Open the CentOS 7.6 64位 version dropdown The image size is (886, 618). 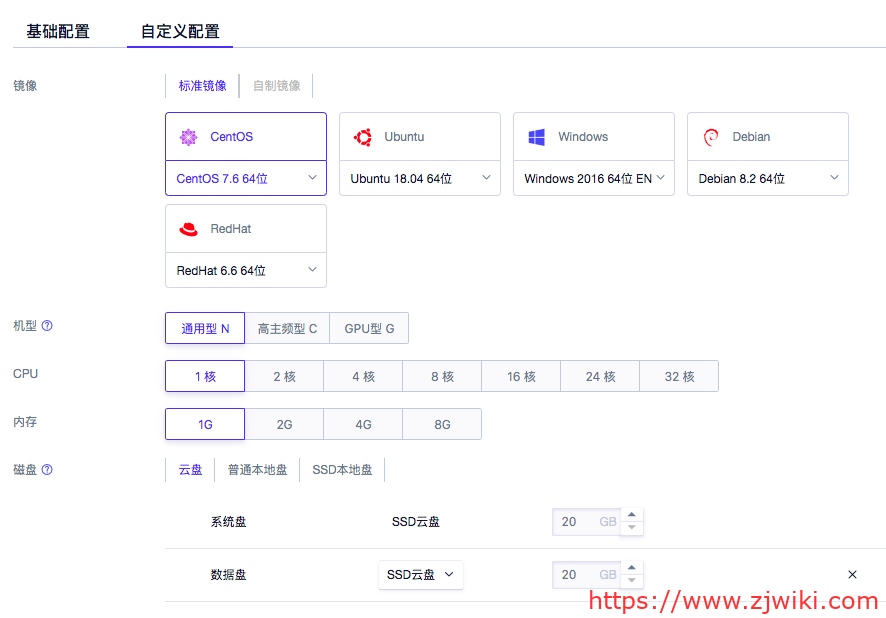tap(245, 178)
